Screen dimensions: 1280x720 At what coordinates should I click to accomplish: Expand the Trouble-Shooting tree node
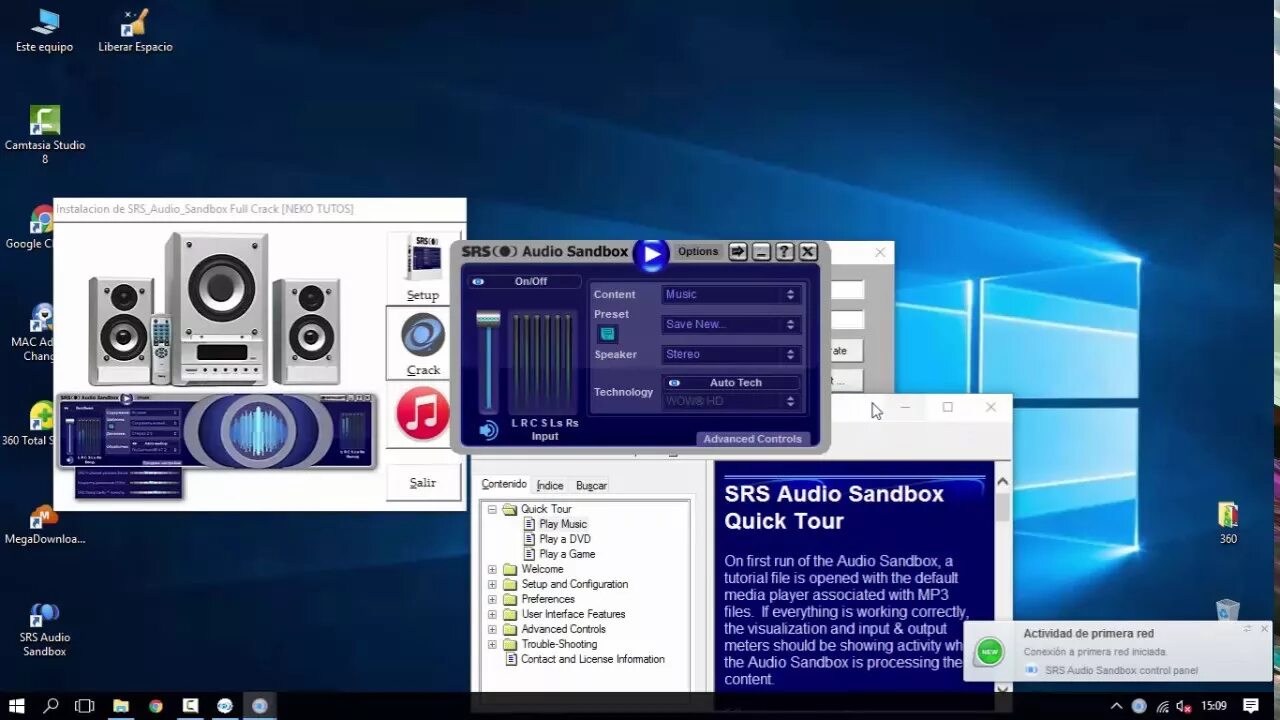492,644
